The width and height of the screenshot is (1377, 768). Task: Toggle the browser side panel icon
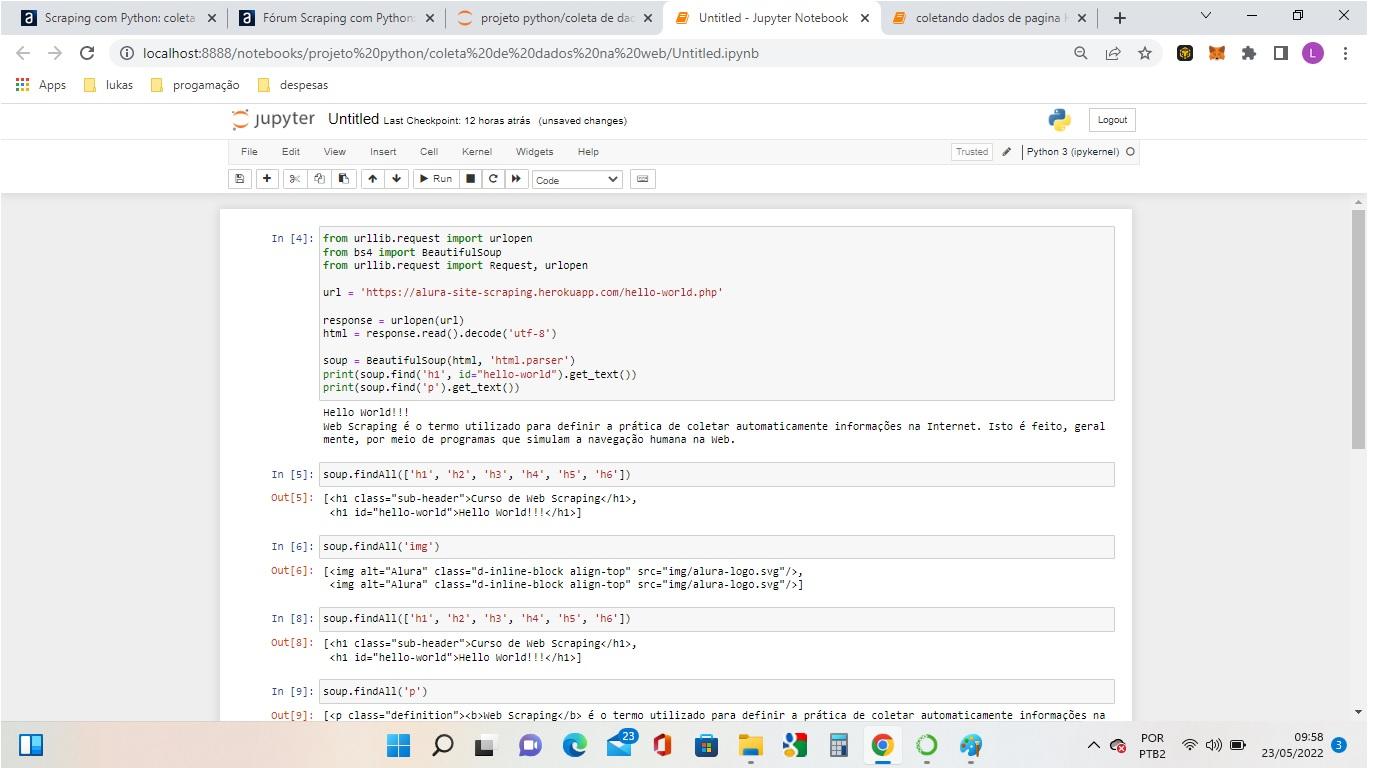pos(1281,53)
